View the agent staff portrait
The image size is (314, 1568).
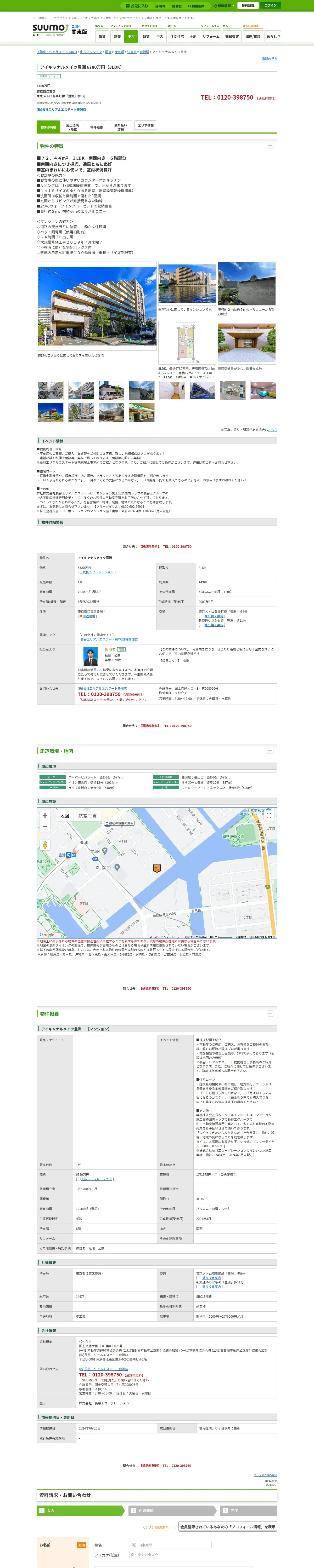[x=90, y=657]
